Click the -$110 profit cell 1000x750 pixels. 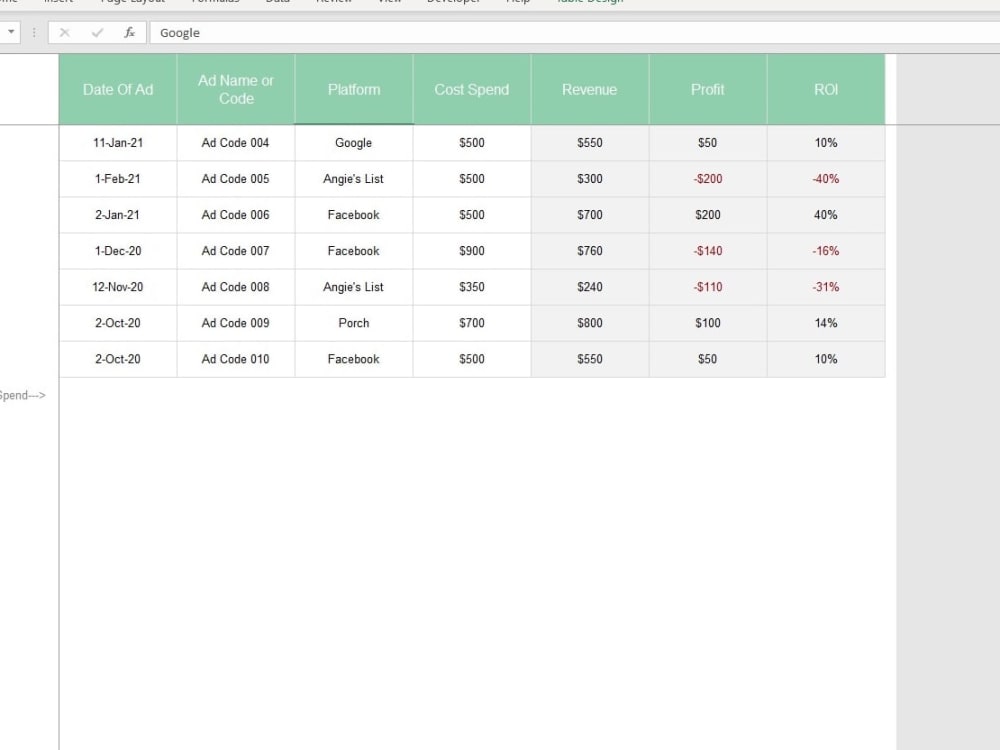click(x=708, y=287)
